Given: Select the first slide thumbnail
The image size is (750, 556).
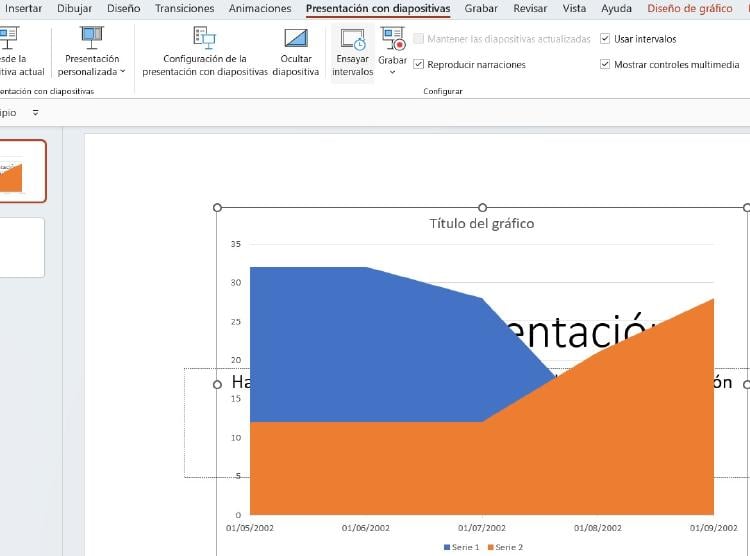Looking at the screenshot, I should point(20,171).
